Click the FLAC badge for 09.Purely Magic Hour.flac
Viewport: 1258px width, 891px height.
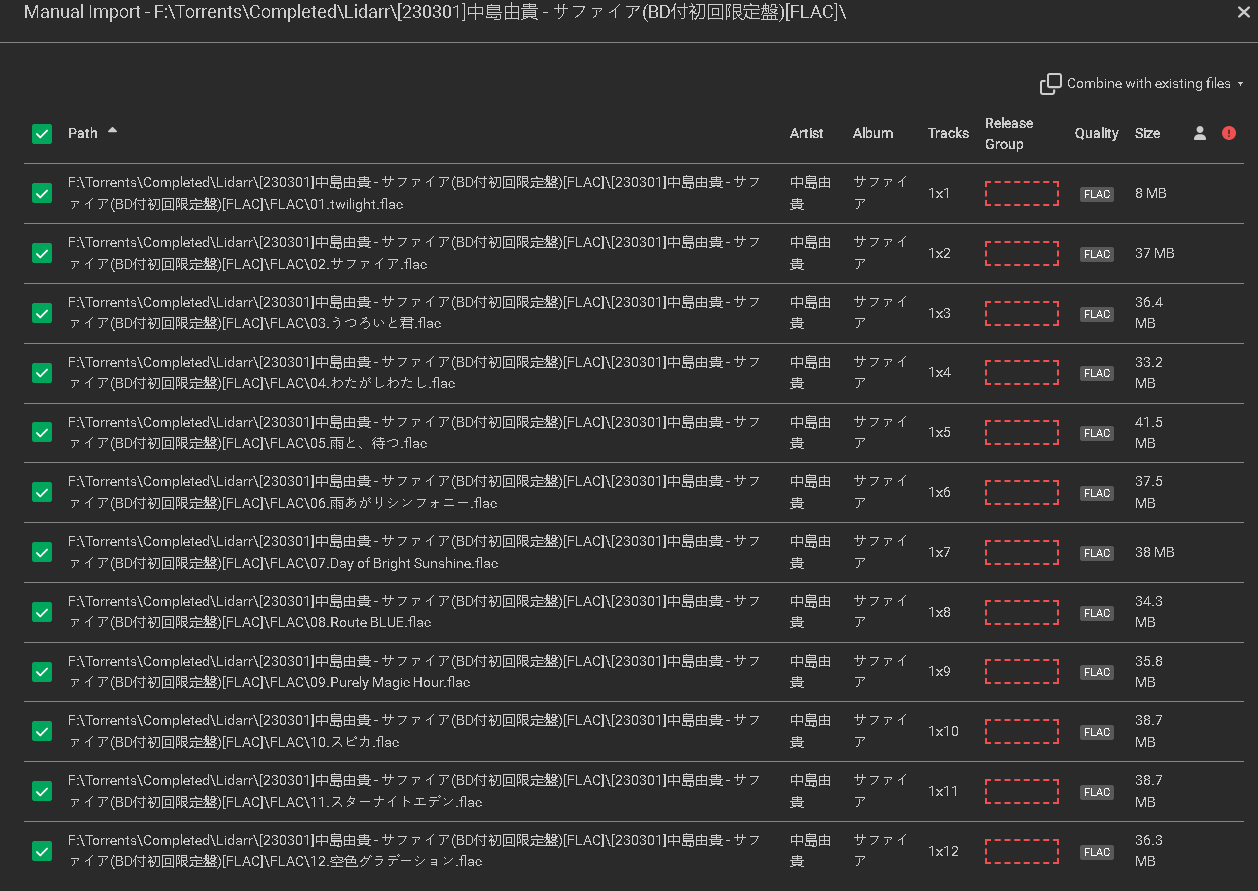coord(1096,672)
